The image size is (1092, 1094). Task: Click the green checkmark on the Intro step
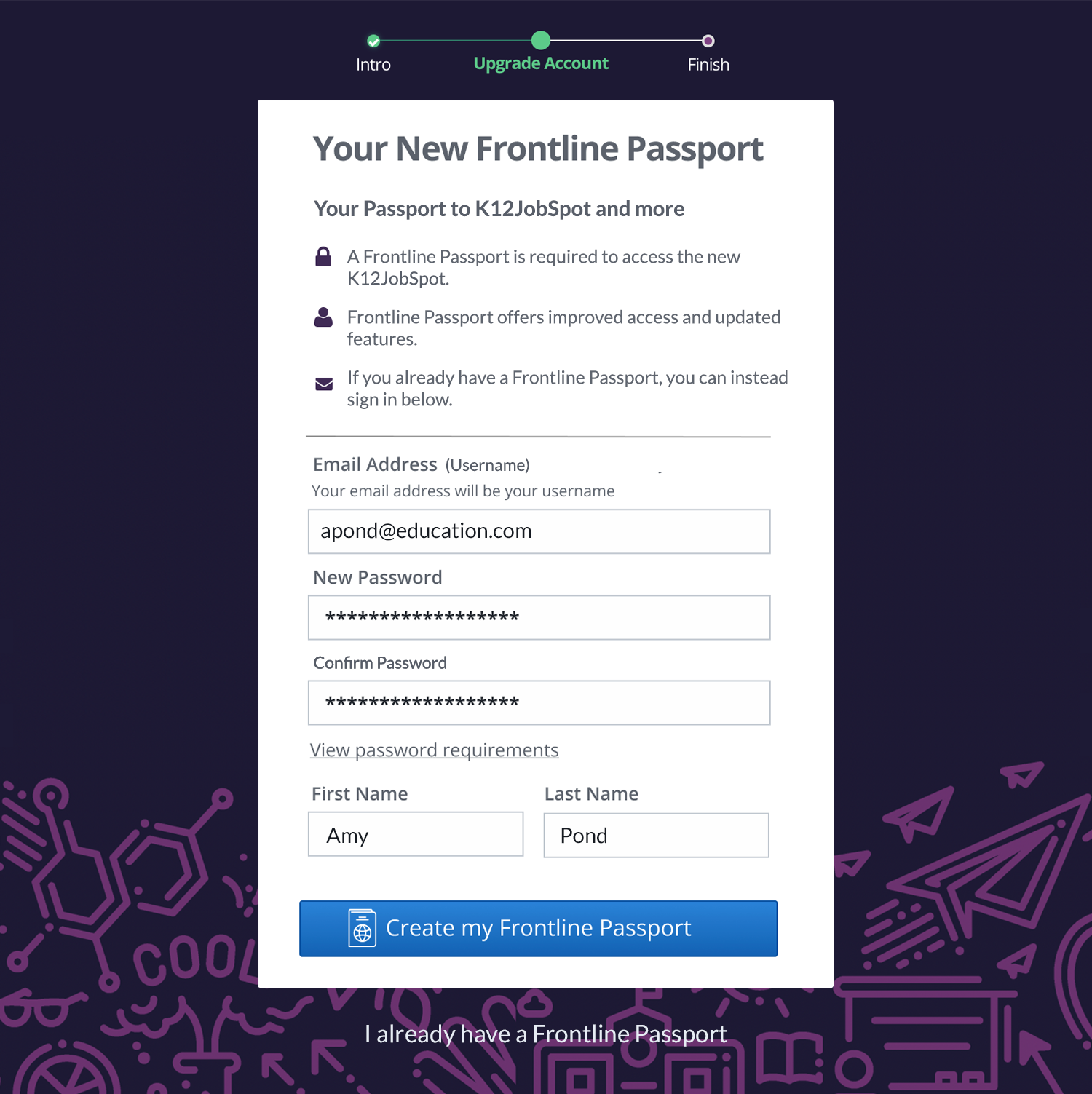[x=373, y=41]
